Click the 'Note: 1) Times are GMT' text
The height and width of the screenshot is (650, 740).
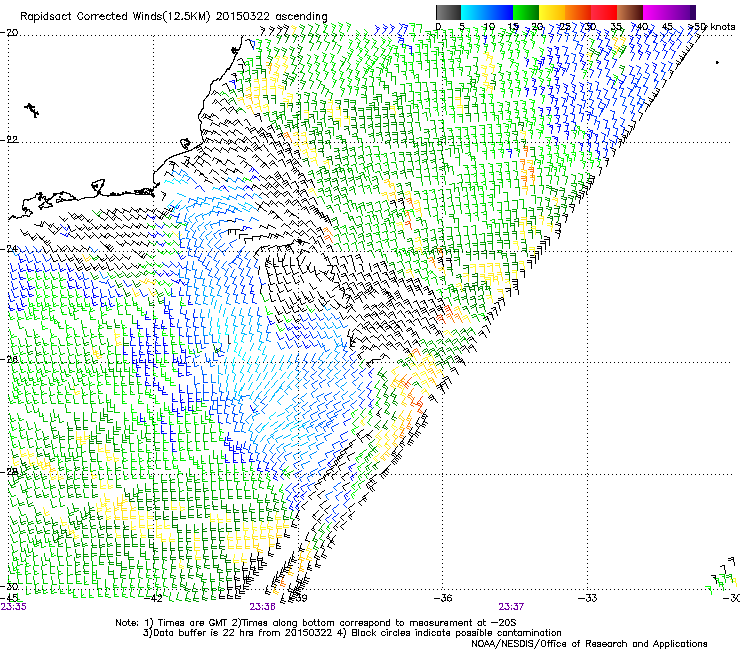click(x=175, y=623)
